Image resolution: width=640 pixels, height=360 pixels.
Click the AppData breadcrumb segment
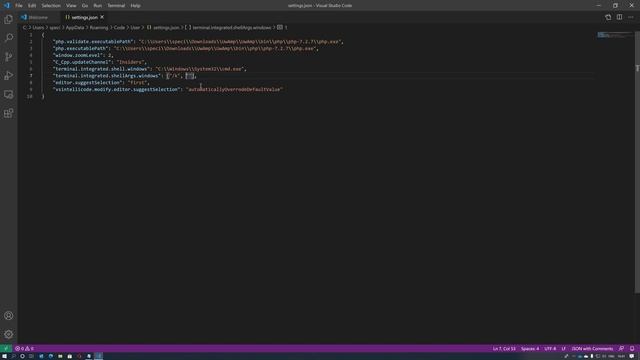tap(75, 28)
